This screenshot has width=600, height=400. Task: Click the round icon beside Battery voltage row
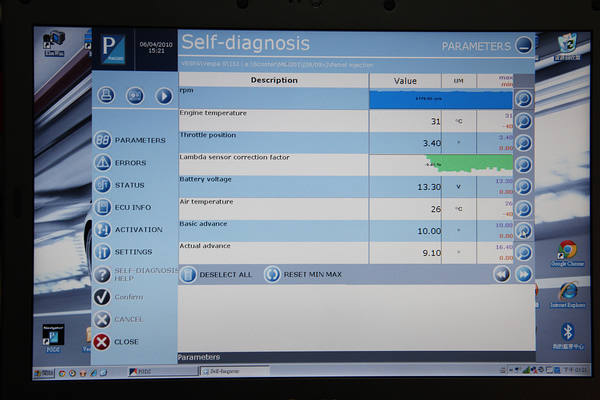point(523,187)
